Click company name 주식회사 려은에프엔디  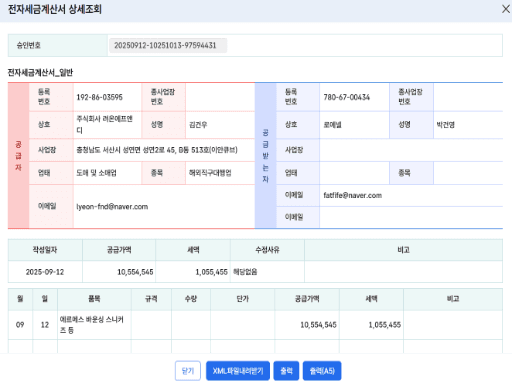click(104, 124)
